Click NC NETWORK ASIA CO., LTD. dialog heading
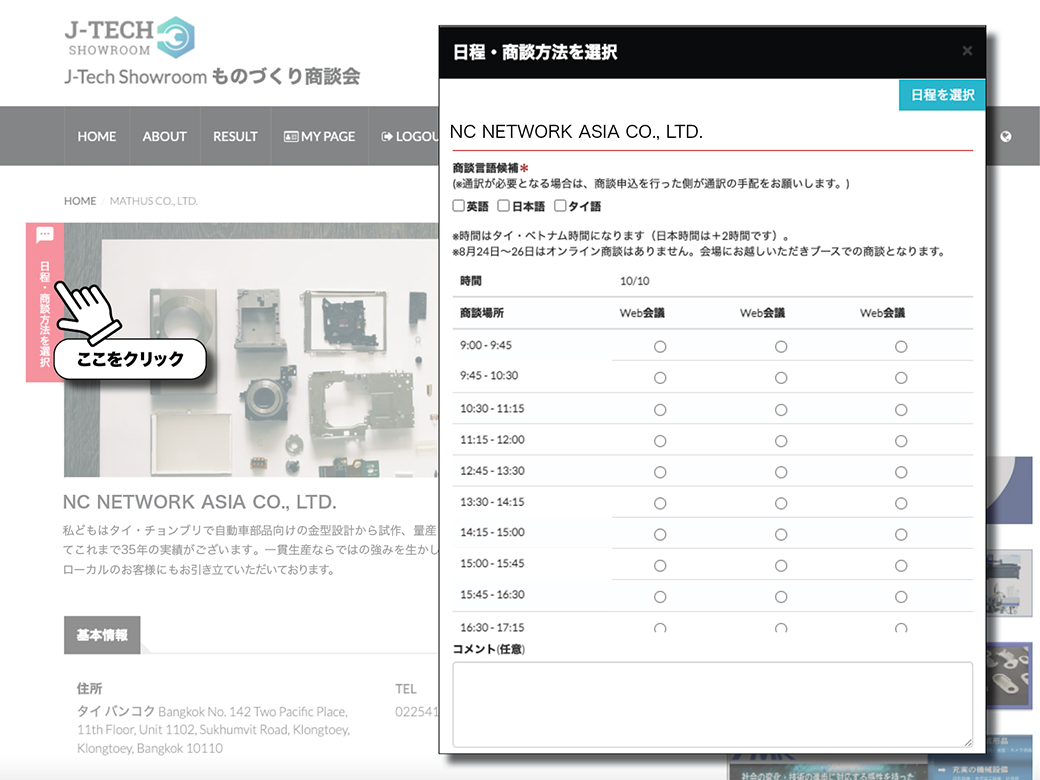This screenshot has height=780, width=1040. click(x=576, y=132)
